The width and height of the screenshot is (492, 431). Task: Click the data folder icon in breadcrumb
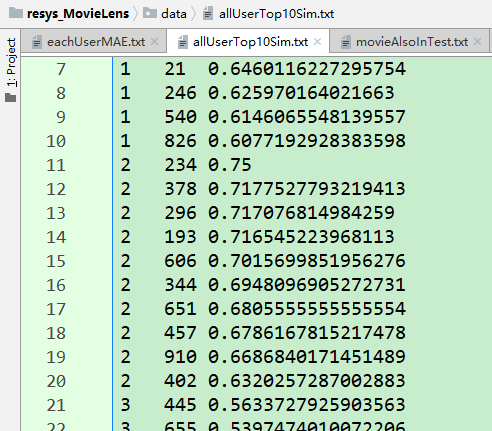pyautogui.click(x=150, y=13)
